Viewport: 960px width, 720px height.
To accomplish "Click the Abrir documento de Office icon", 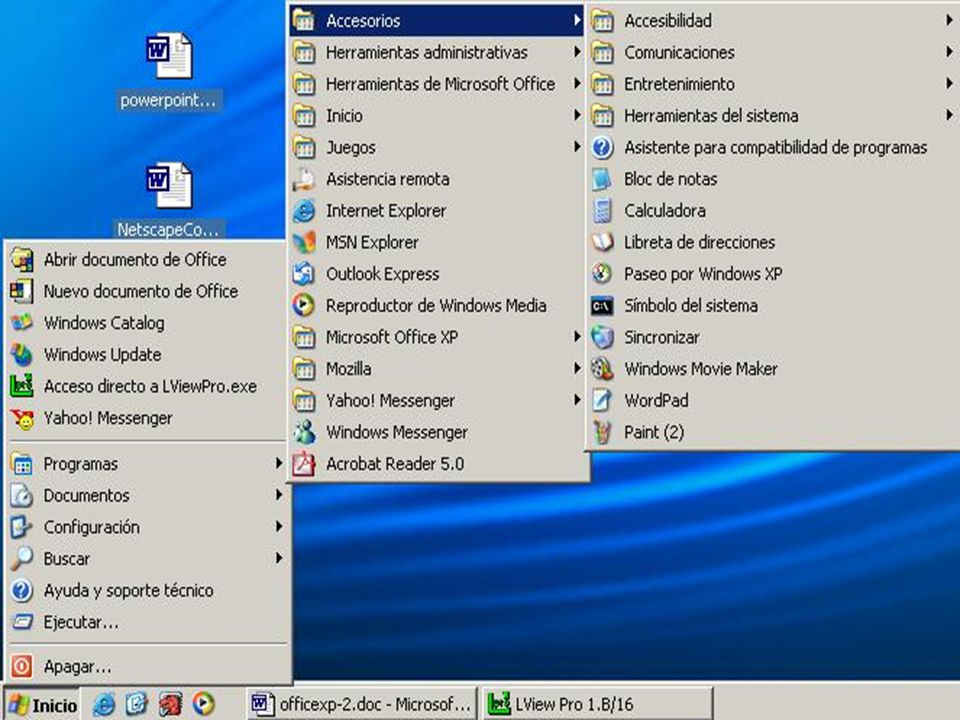I will click(x=22, y=260).
